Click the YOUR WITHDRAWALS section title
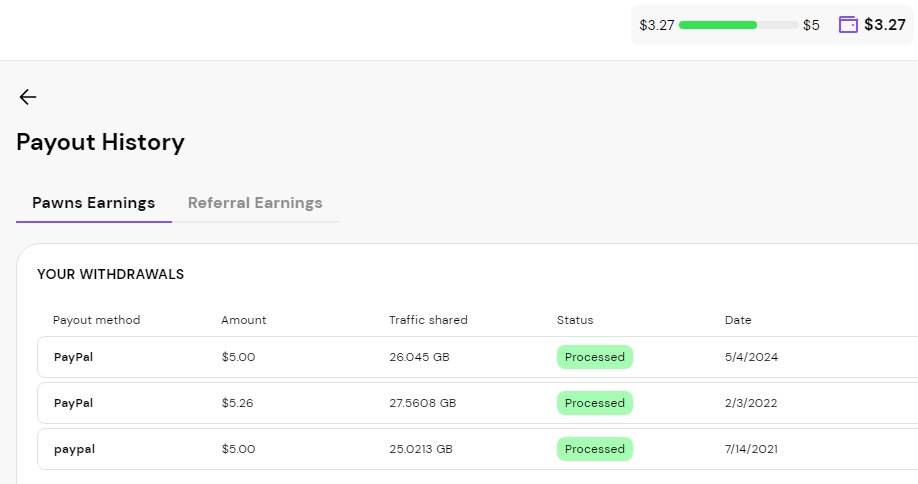 [111, 274]
